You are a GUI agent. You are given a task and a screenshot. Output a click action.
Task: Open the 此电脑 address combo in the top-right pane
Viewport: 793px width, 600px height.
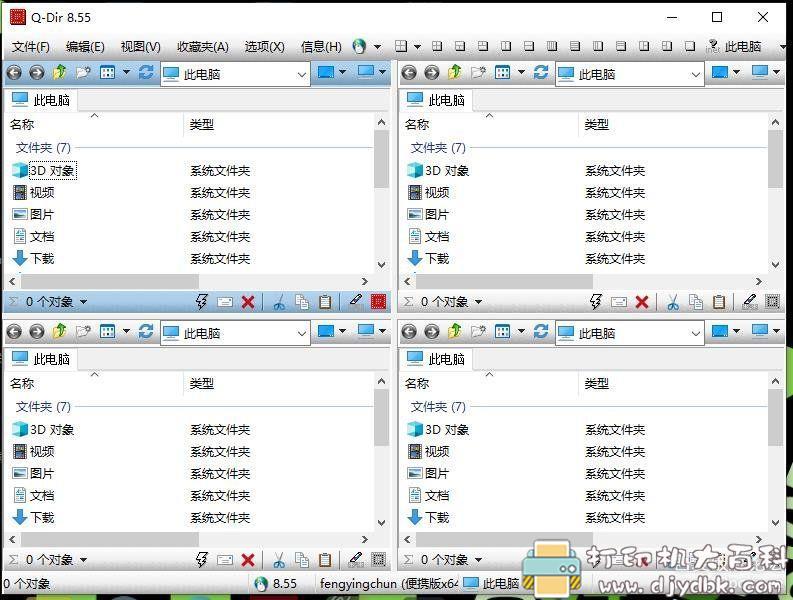(x=630, y=74)
